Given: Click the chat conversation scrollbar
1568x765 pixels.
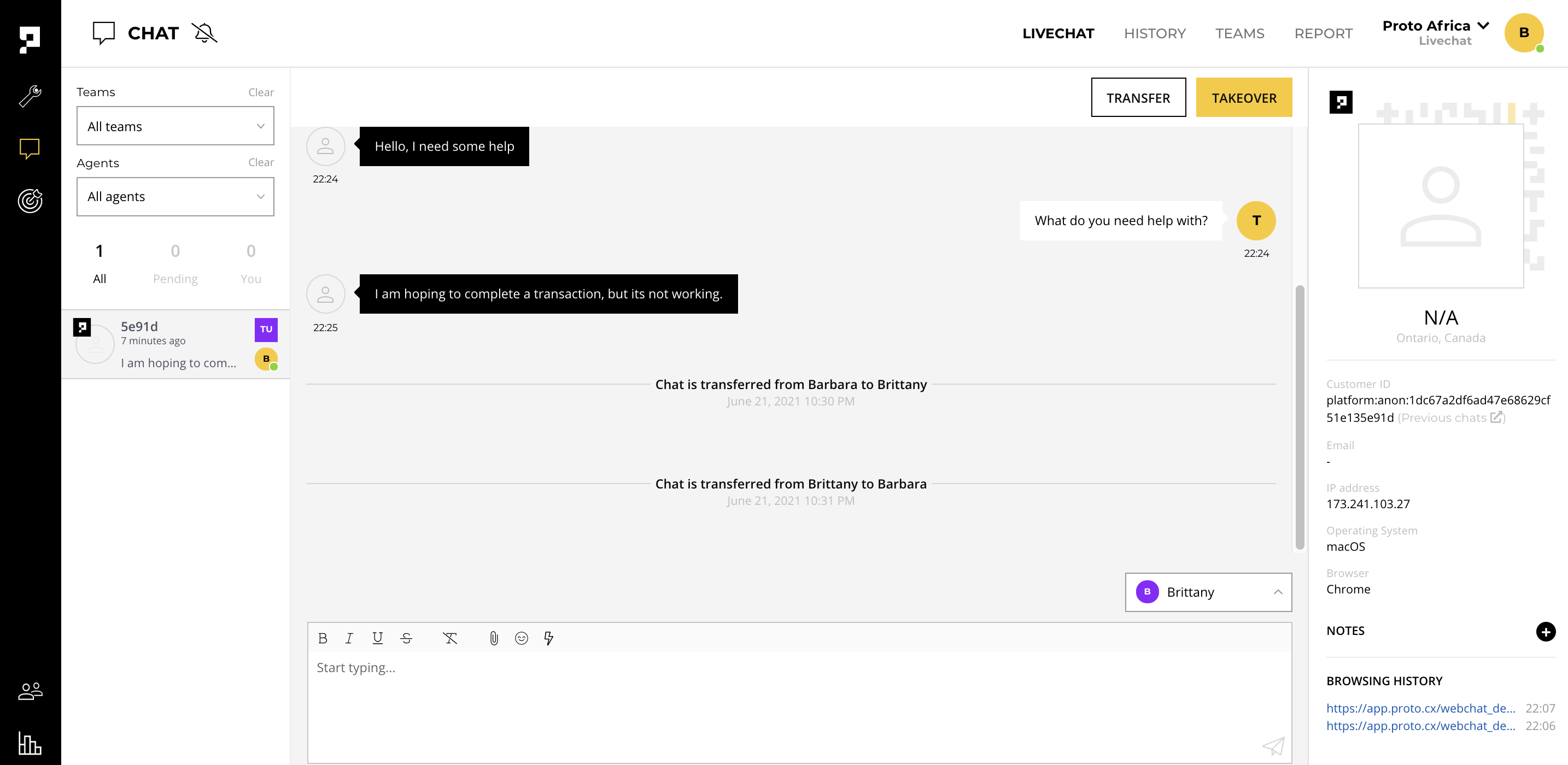Looking at the screenshot, I should click(1300, 417).
